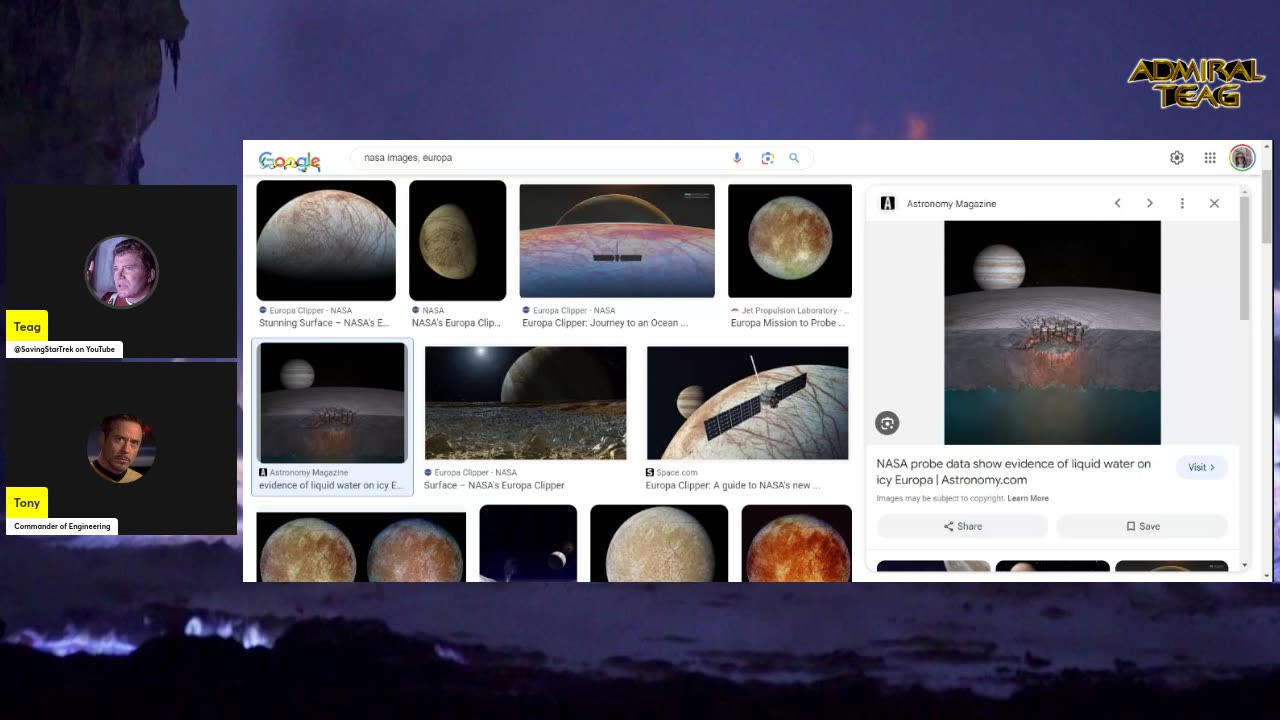This screenshot has height=720, width=1280.
Task: Click the Google logo
Action: tap(289, 160)
